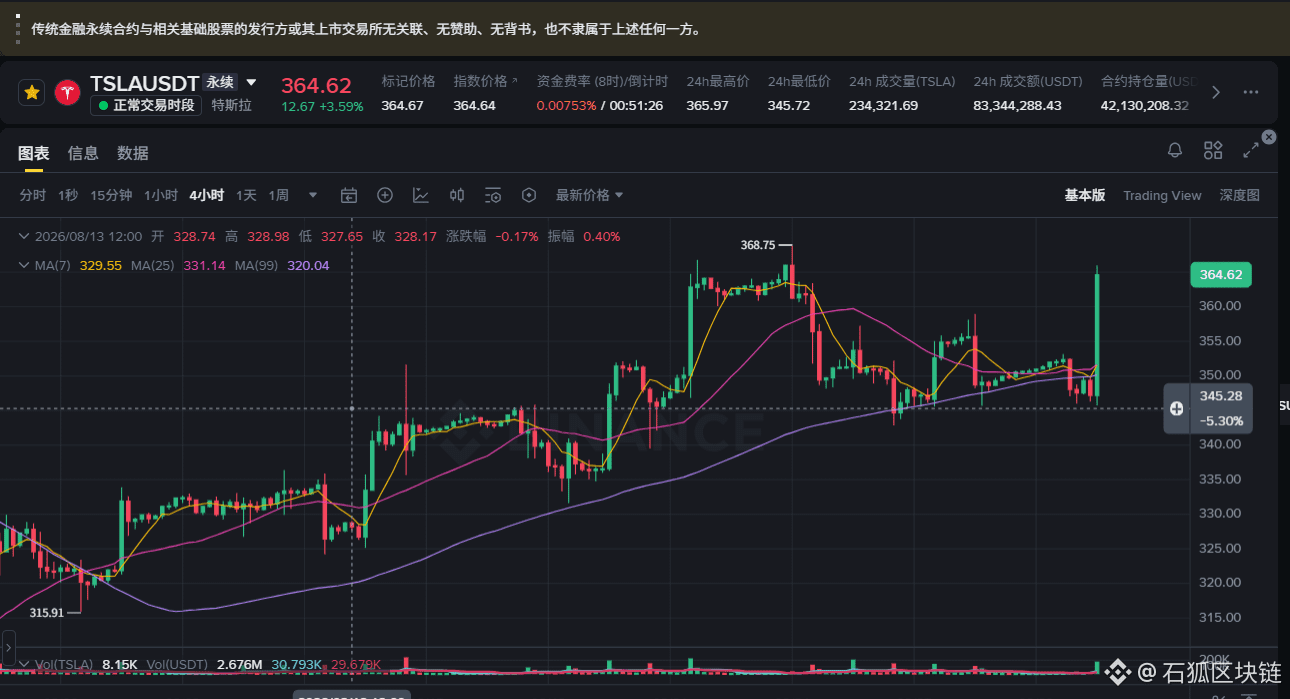Click the fullscreen expand arrows icon

pos(1251,150)
